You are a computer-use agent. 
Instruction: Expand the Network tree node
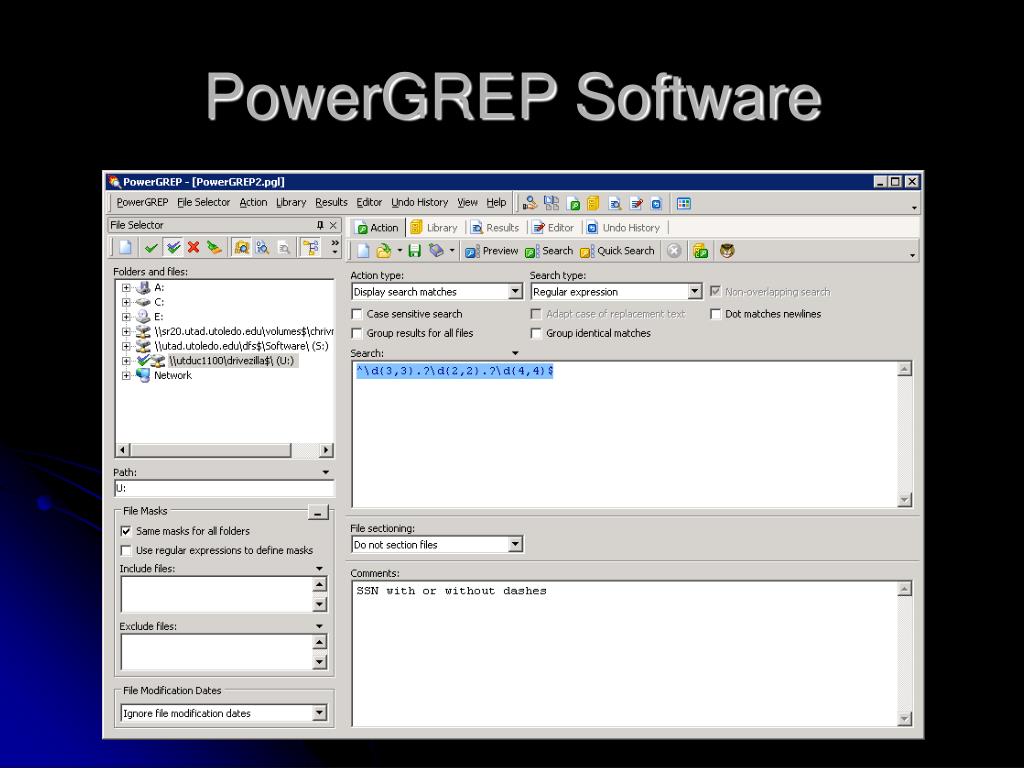coord(126,375)
